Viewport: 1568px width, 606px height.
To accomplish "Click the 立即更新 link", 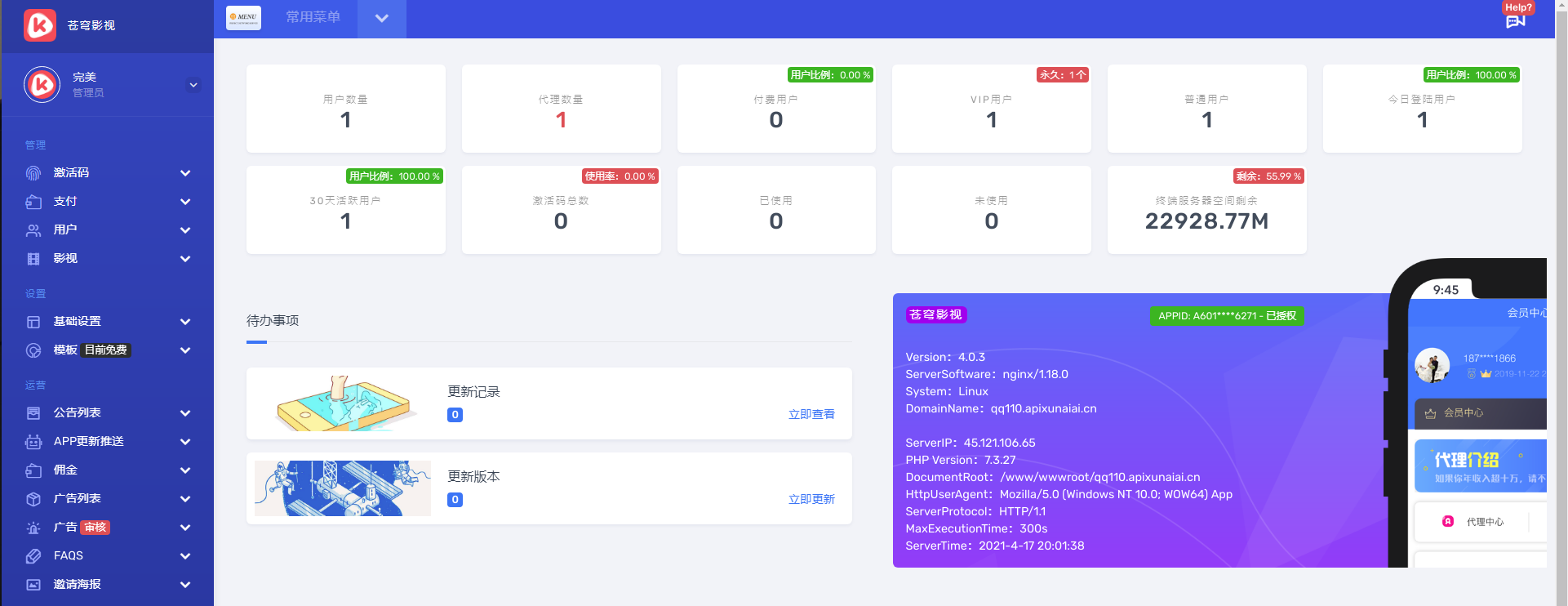I will [x=811, y=500].
